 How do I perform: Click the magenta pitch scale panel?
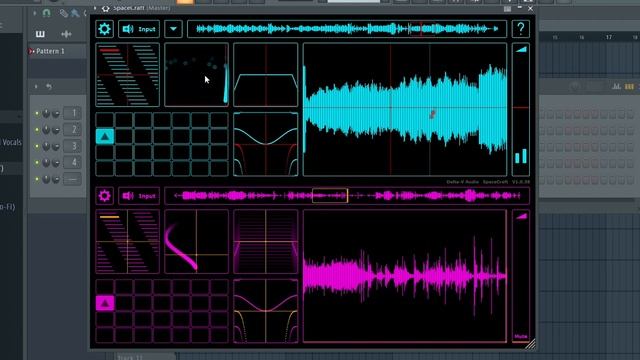click(x=127, y=242)
